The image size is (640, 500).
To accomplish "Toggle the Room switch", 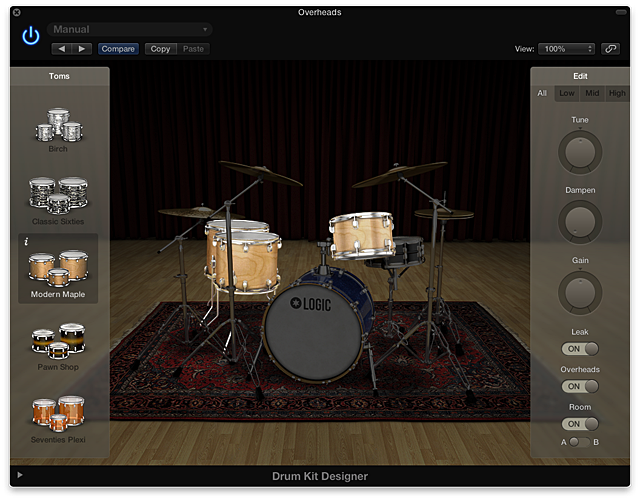I will (x=580, y=424).
